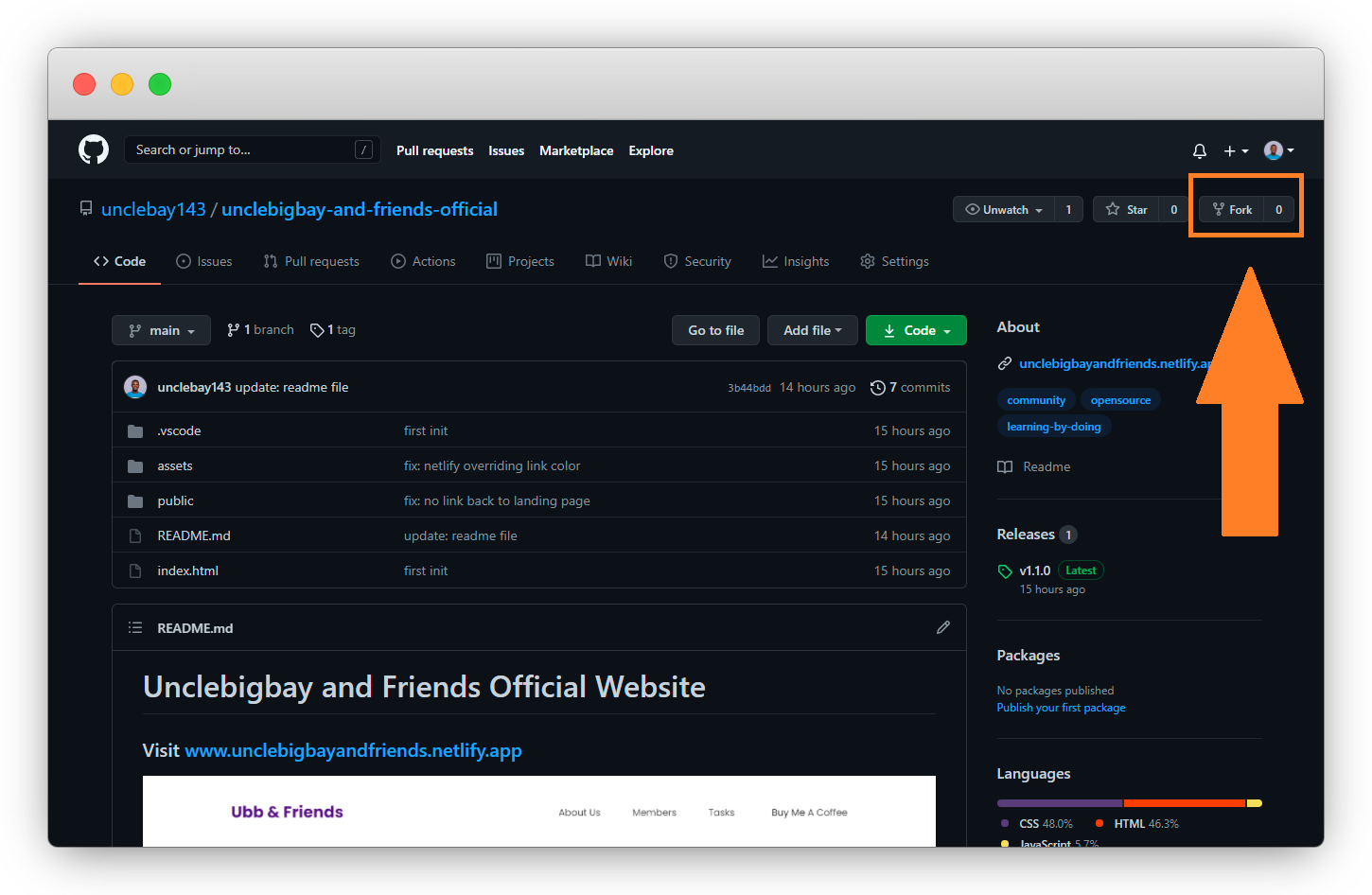View the 1 tag link
Viewport: 1372px width, 895px height.
pyautogui.click(x=333, y=329)
